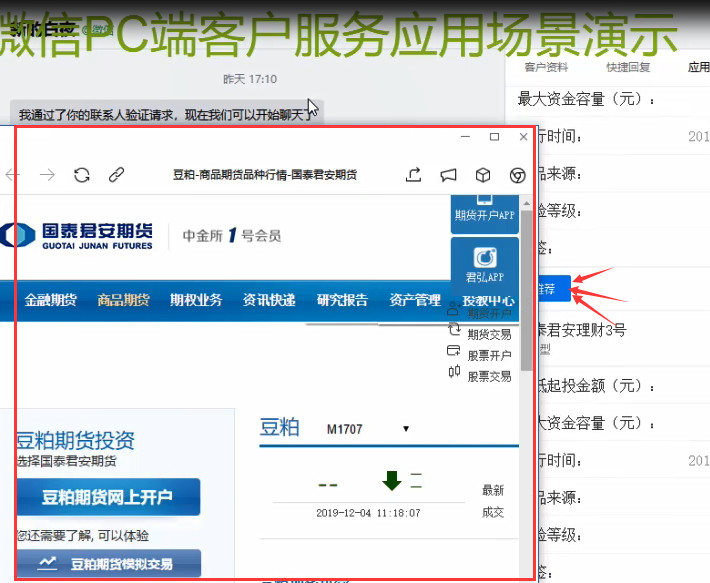710x583 pixels.
Task: Click the 期货交易 refresh-arrows icon
Action: (x=454, y=329)
